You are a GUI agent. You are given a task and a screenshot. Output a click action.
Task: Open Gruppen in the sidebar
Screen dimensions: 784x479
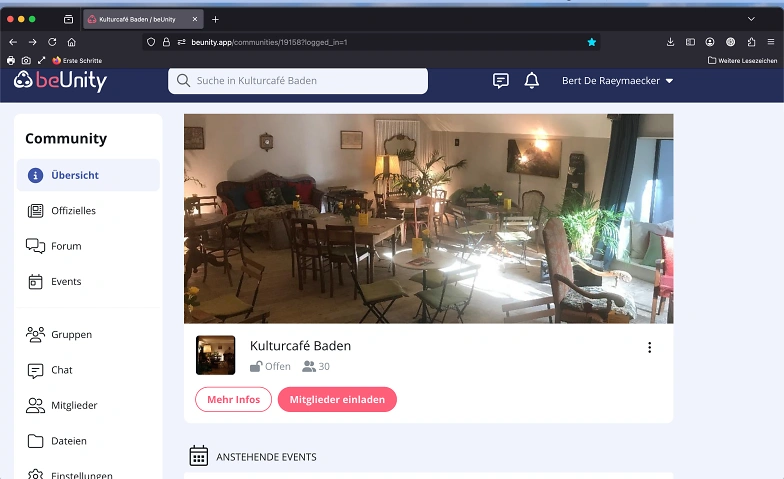(x=88, y=334)
